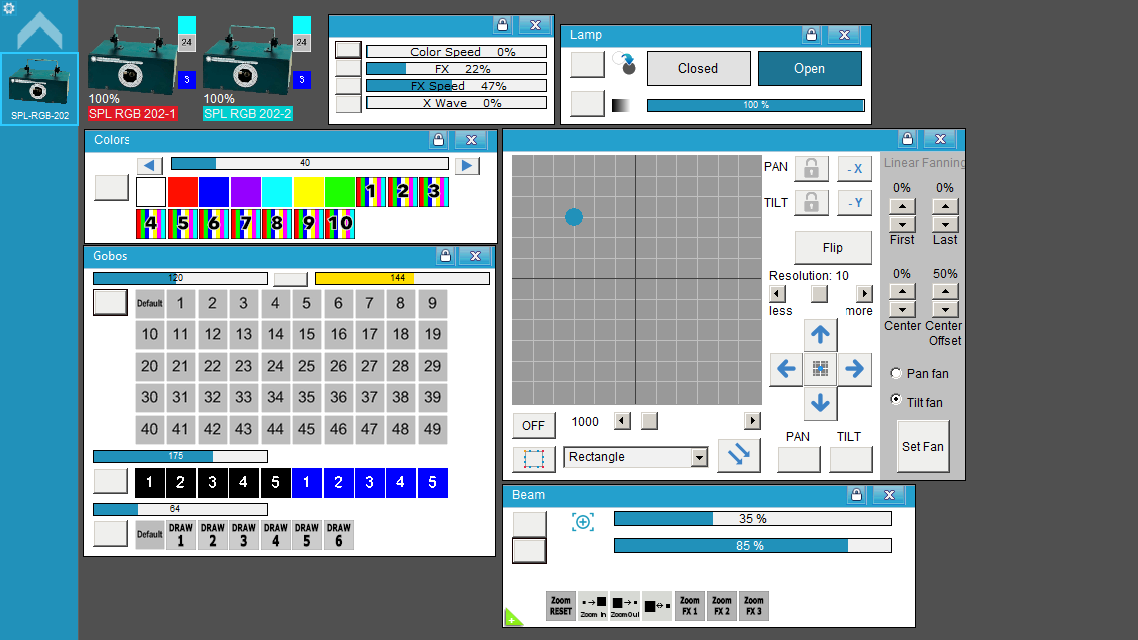Click the Zoom FX 3 button

click(x=753, y=605)
